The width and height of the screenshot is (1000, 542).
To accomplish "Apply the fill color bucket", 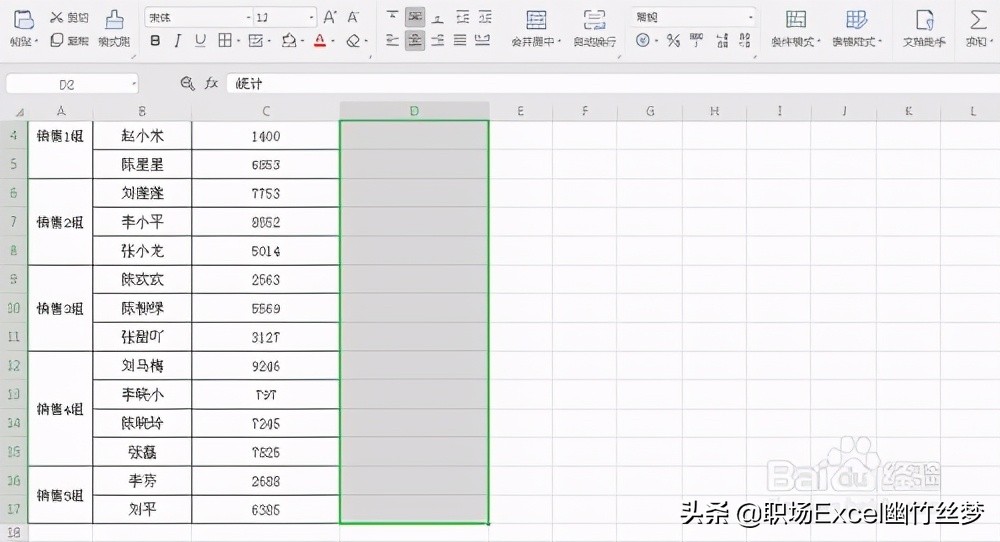I will tap(289, 41).
